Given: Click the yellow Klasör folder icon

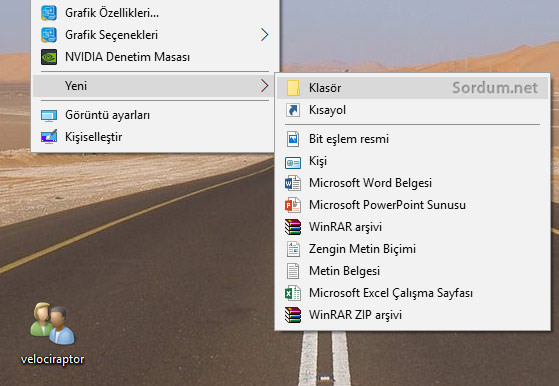Looking at the screenshot, I should coord(293,88).
